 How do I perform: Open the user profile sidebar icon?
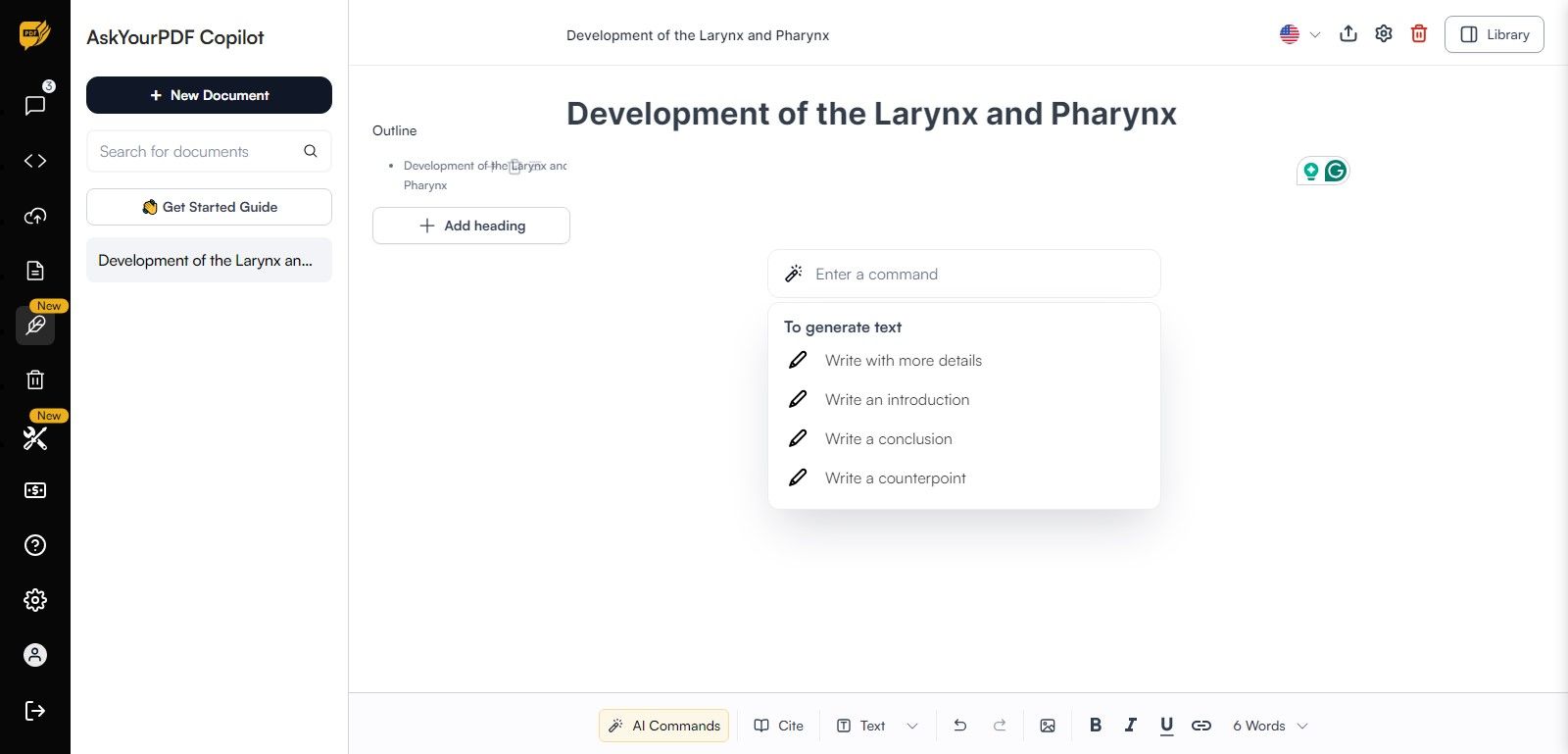click(x=35, y=655)
